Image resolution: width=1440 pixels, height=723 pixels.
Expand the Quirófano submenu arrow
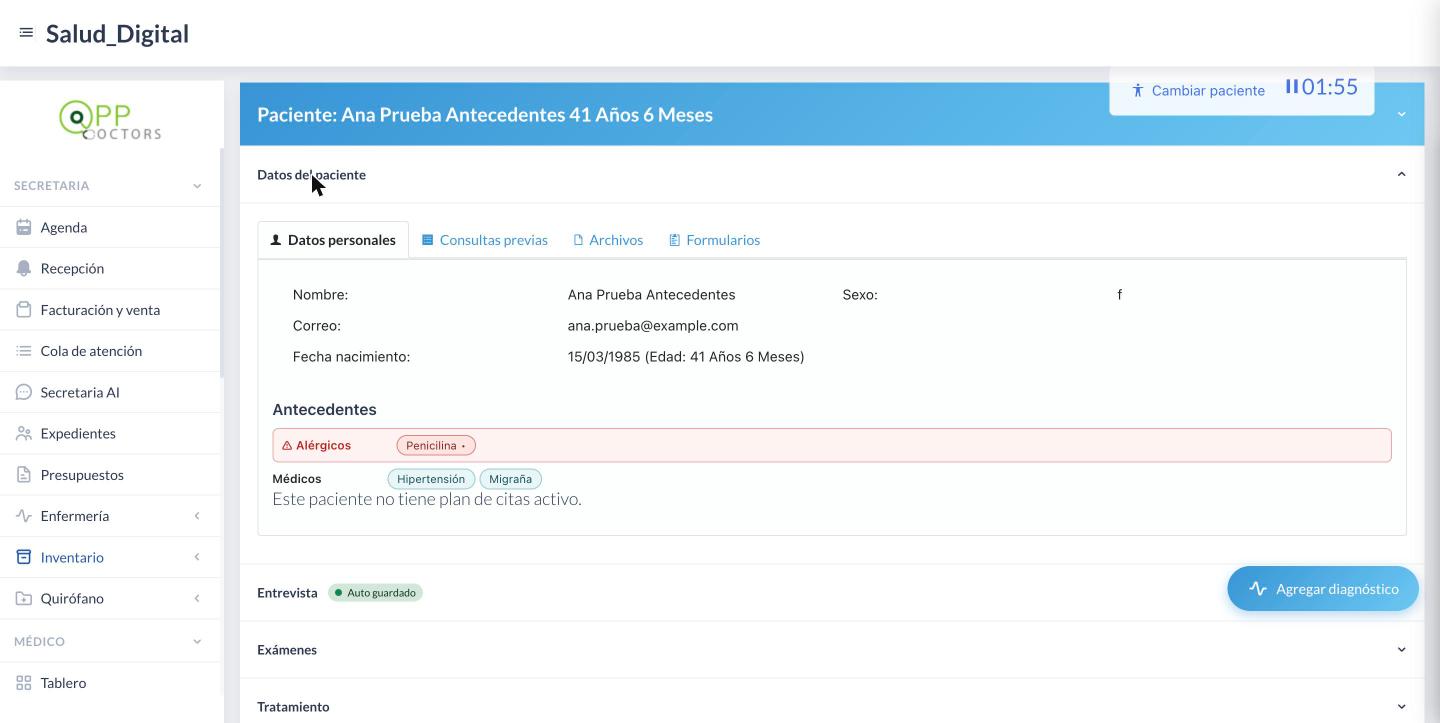pyautogui.click(x=197, y=598)
